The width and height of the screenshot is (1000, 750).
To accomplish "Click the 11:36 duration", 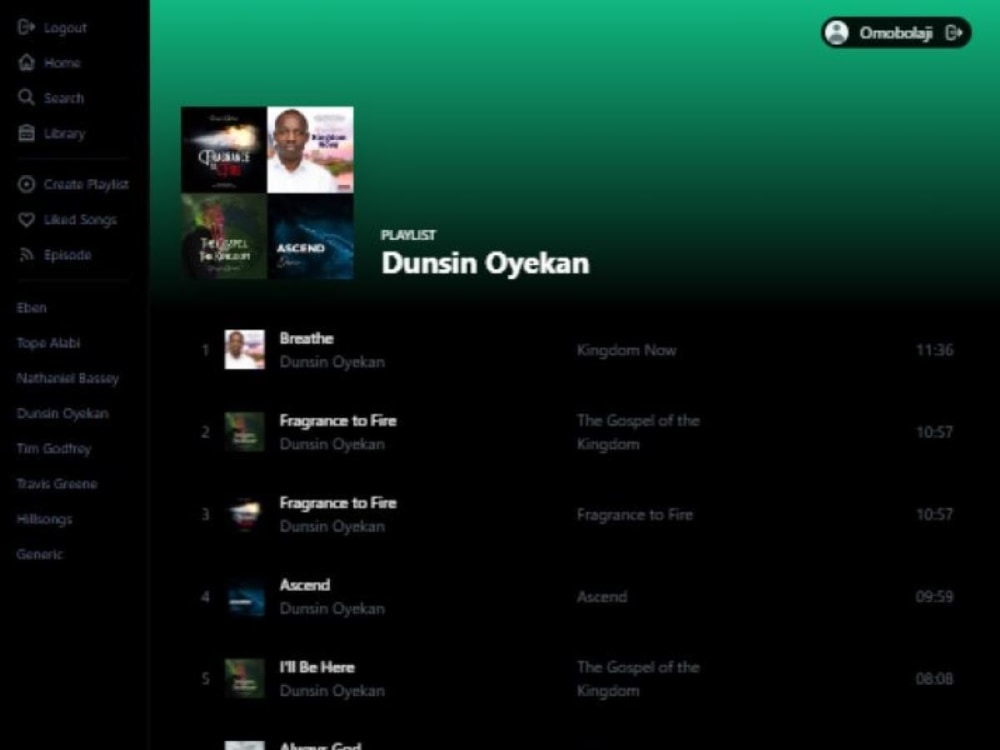I will tap(934, 350).
